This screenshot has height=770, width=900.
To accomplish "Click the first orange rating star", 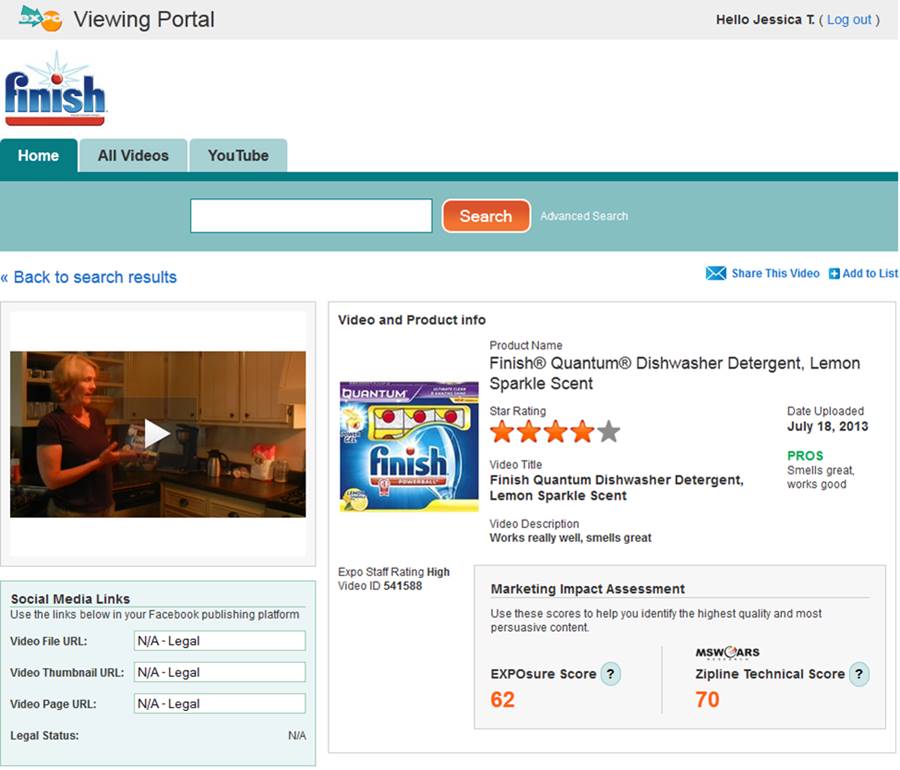I will (502, 431).
